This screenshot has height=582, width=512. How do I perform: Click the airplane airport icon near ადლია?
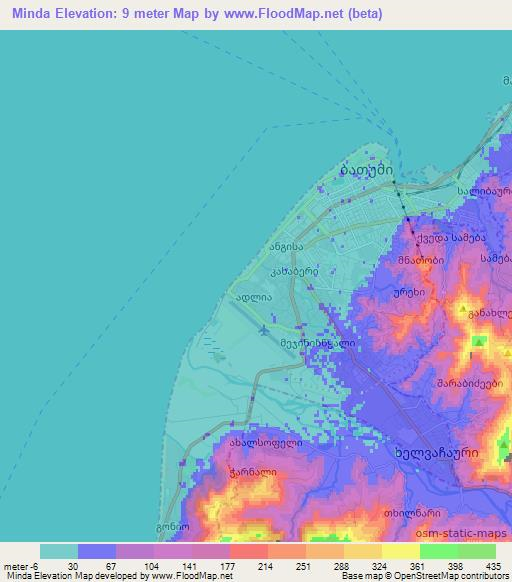tap(264, 330)
